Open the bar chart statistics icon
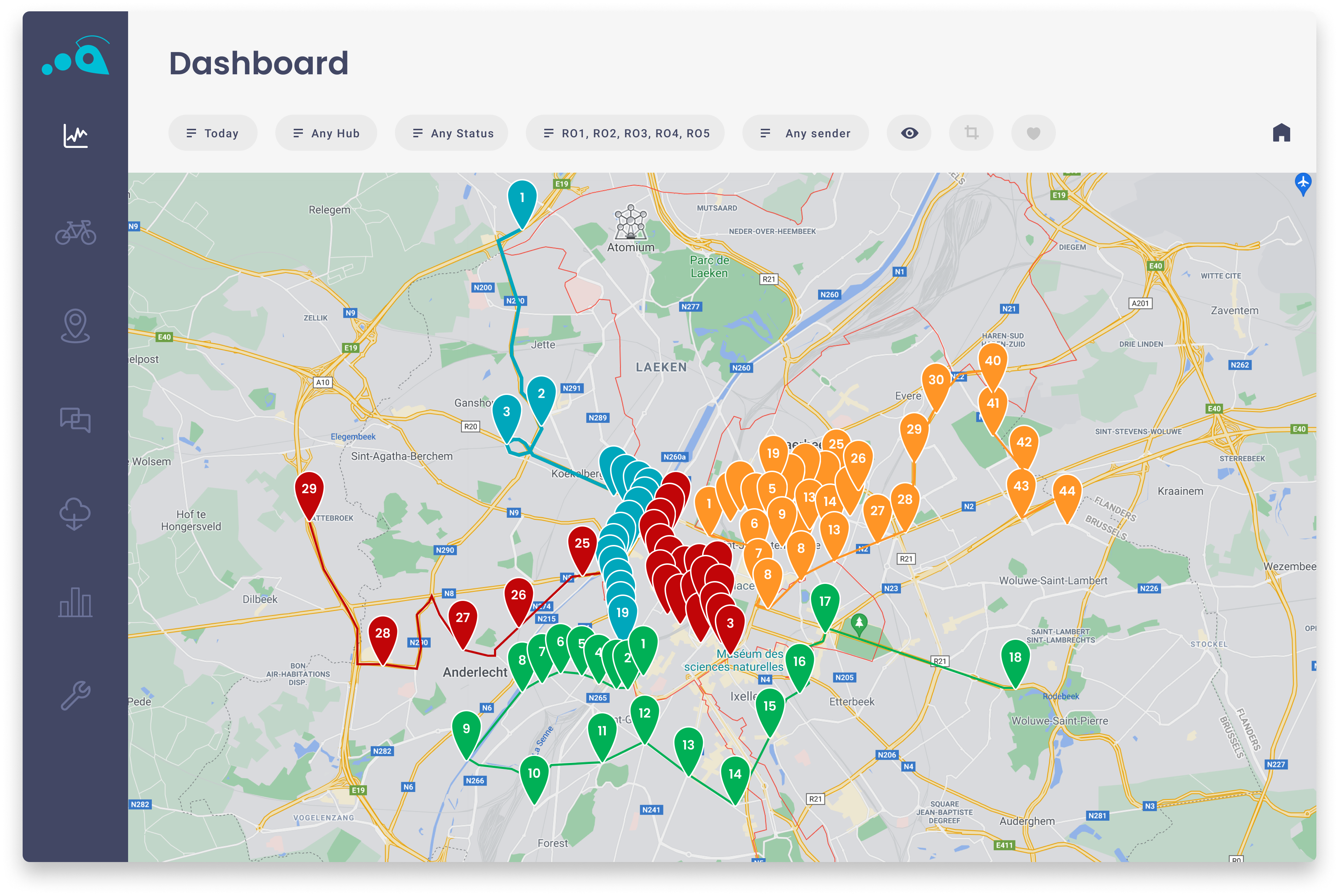 tap(75, 602)
